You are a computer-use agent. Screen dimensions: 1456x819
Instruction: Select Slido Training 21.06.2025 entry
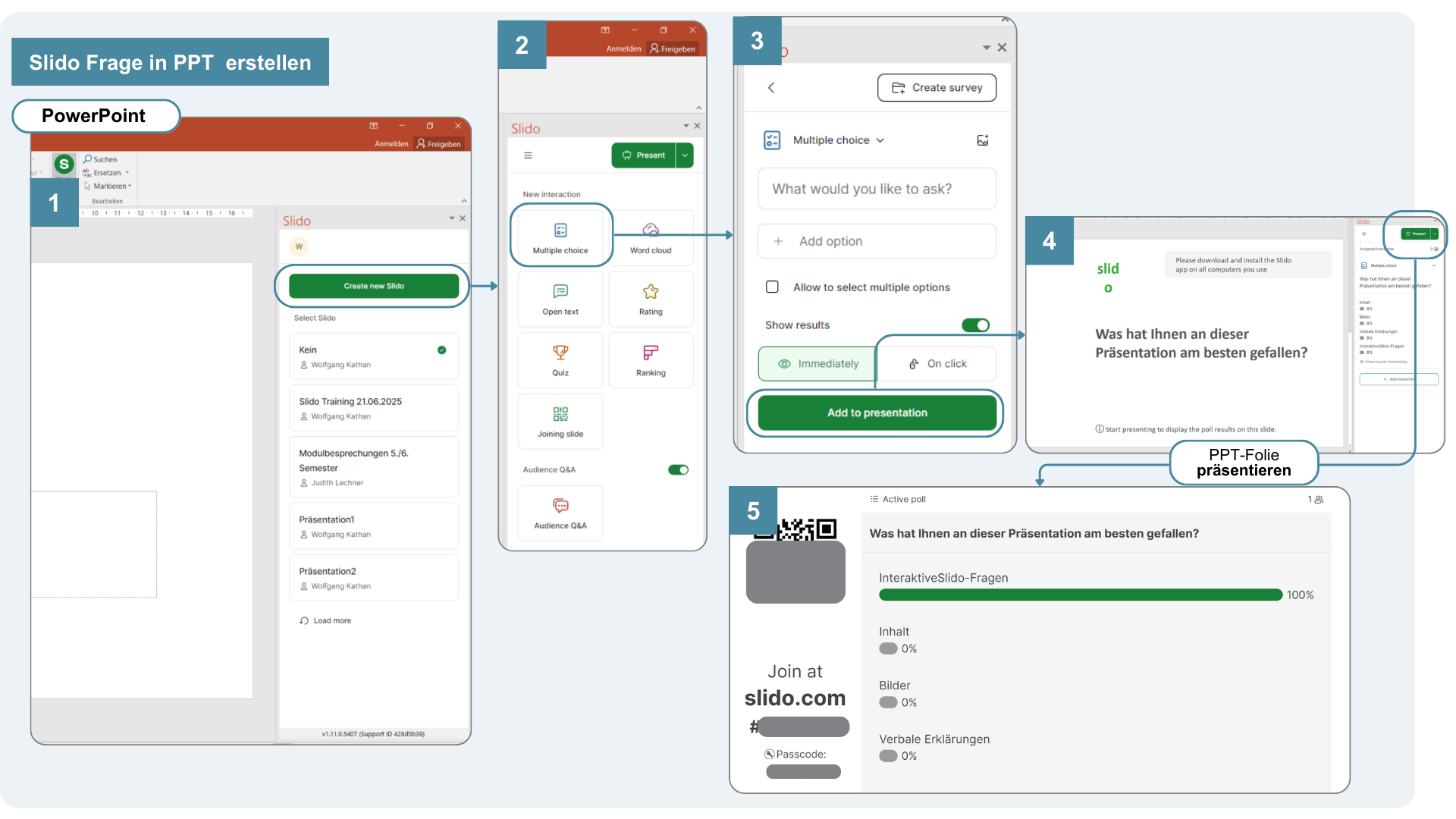pyautogui.click(x=374, y=408)
